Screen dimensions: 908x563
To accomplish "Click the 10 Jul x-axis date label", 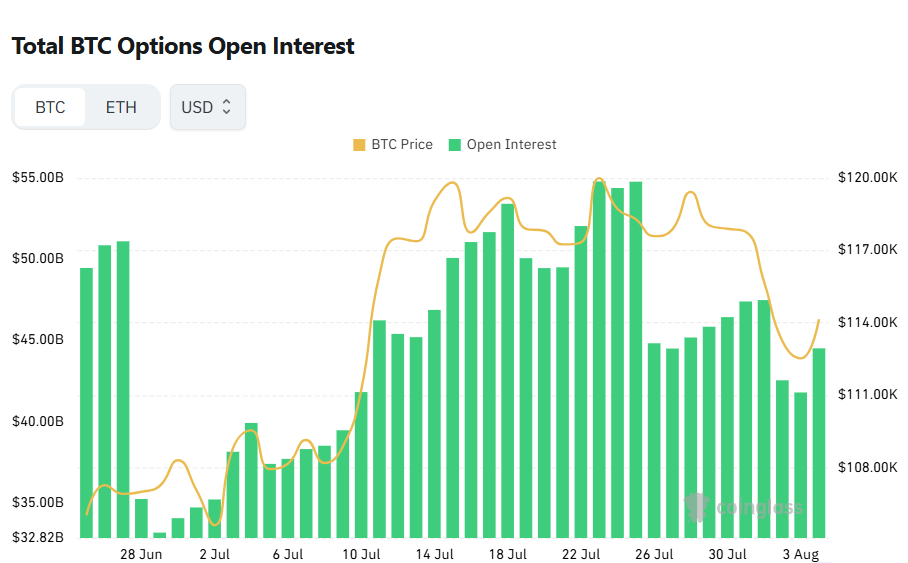I will point(361,554).
